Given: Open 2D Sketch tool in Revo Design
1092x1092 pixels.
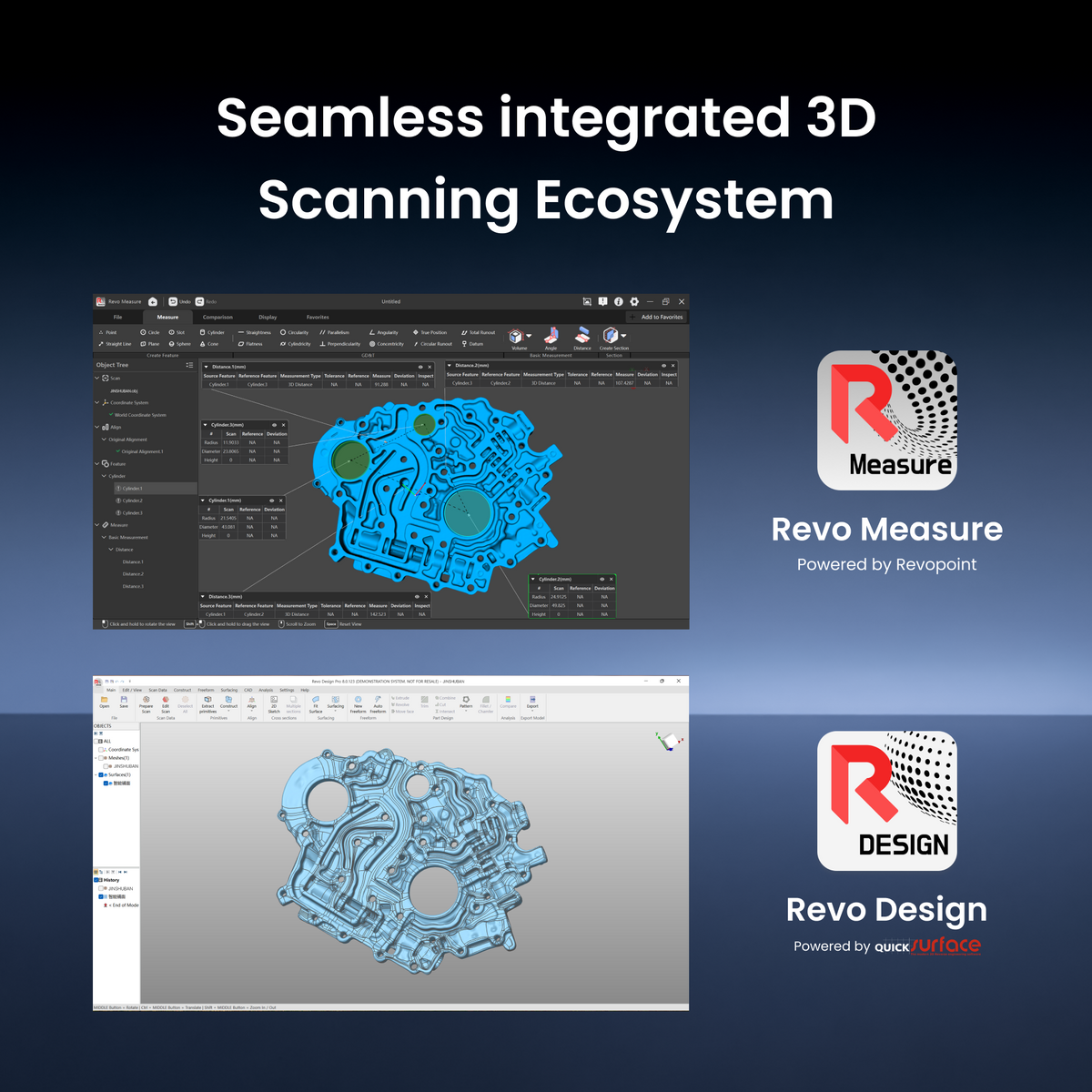Looking at the screenshot, I should (x=274, y=704).
